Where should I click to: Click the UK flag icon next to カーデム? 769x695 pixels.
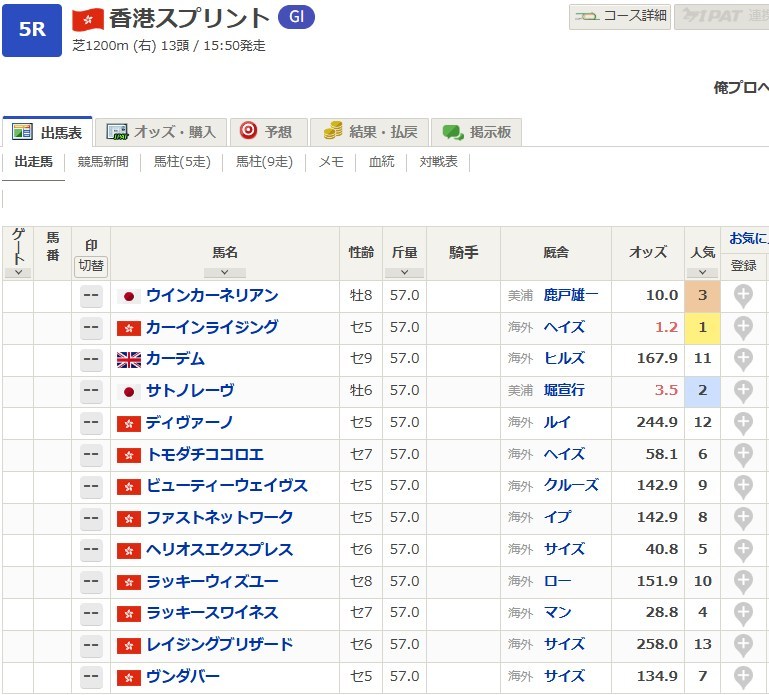129,359
